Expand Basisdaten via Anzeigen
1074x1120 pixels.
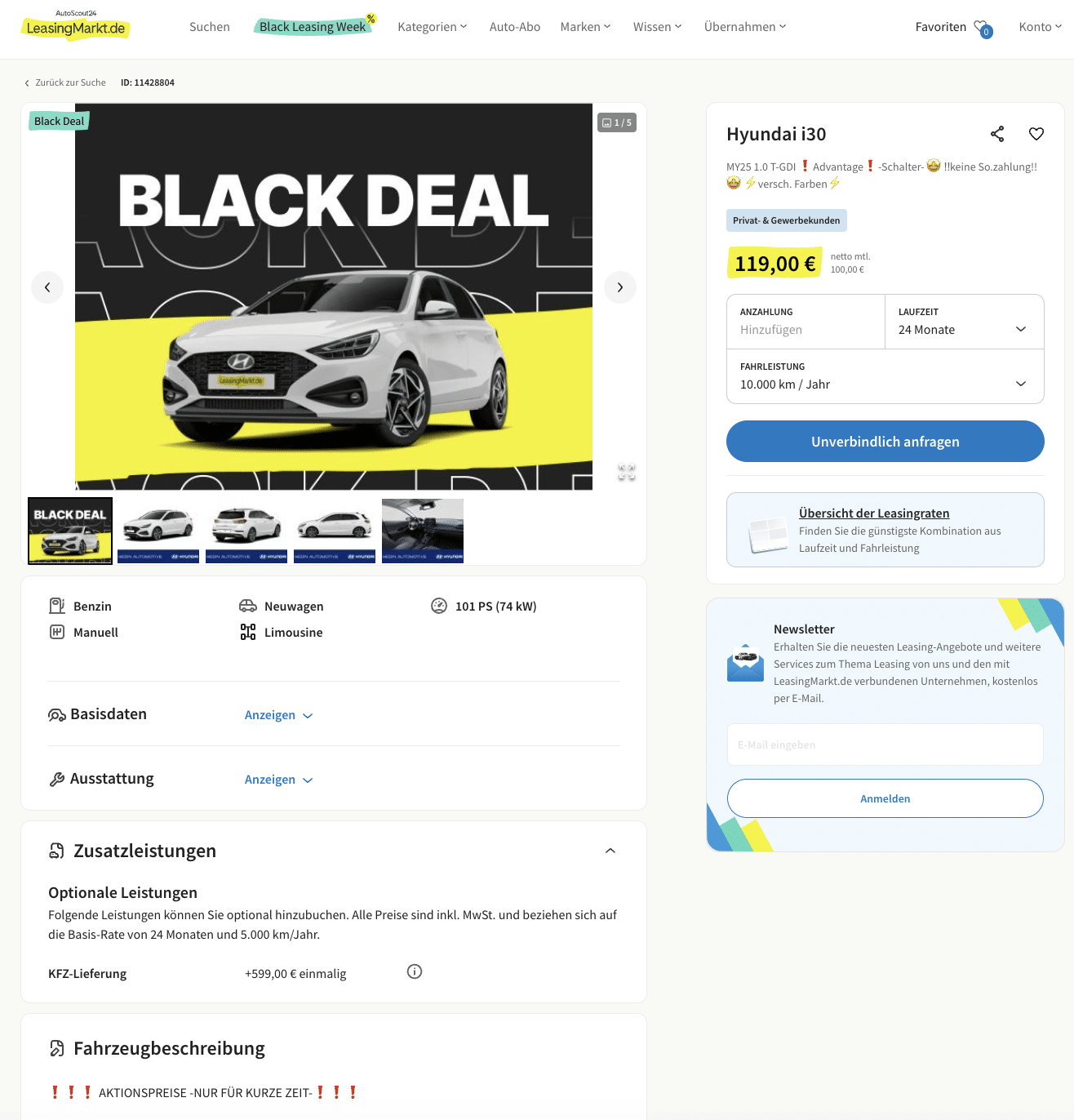click(x=279, y=715)
